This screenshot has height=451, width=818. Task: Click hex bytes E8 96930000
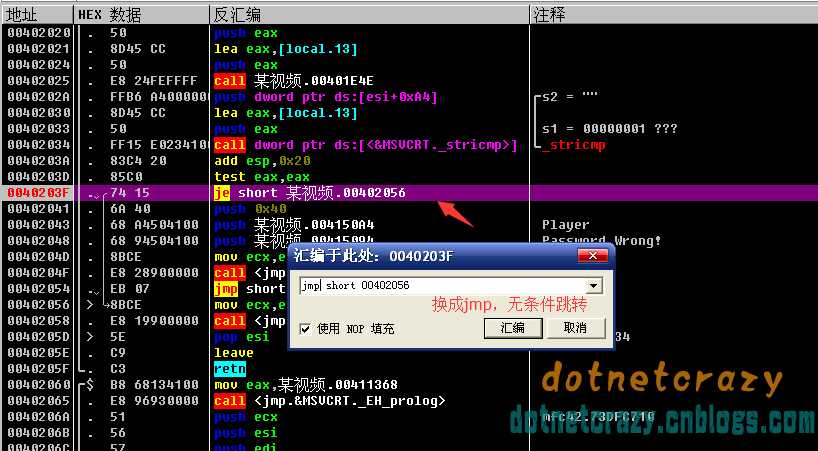(x=154, y=401)
